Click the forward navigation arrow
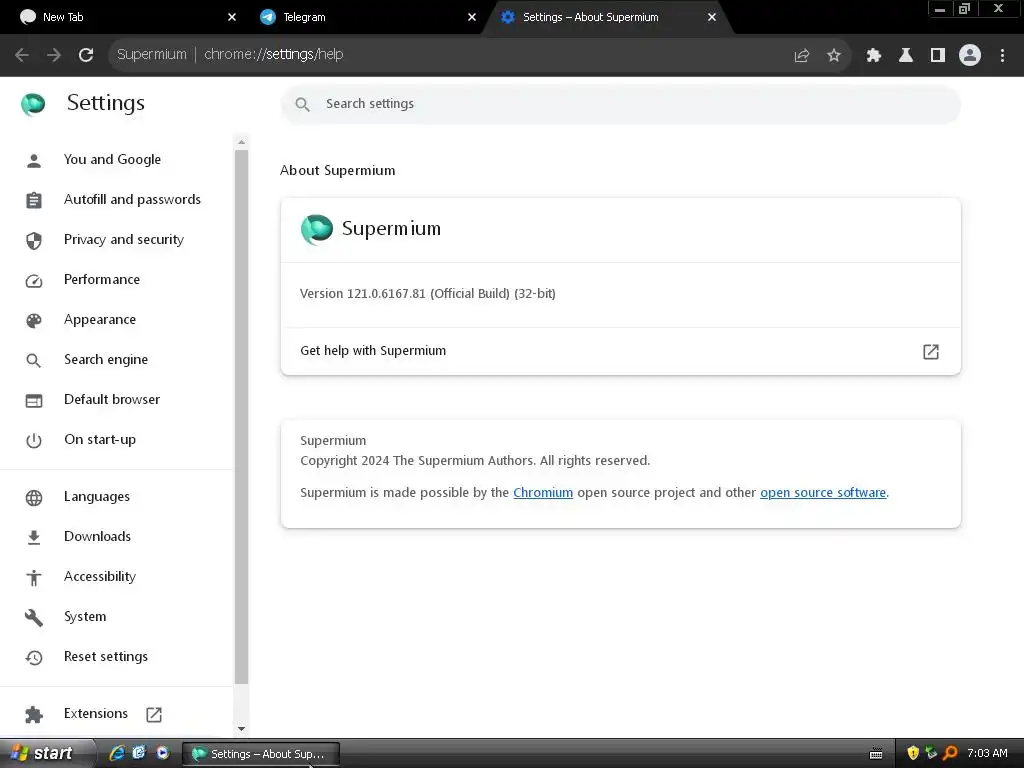This screenshot has height=768, width=1024. 54,55
